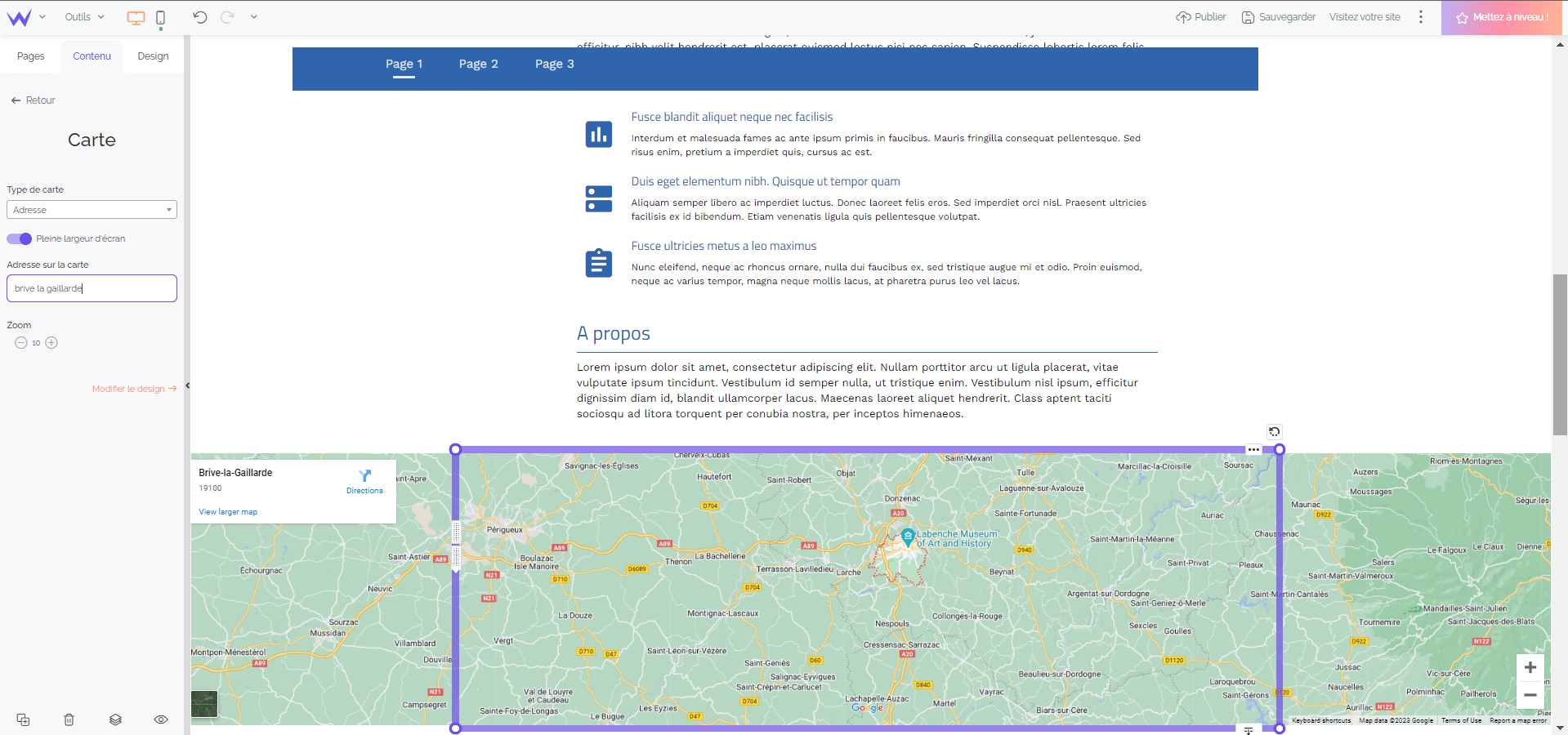Open the three-dot more options menu
This screenshot has width=1568, height=735.
pyautogui.click(x=1421, y=16)
